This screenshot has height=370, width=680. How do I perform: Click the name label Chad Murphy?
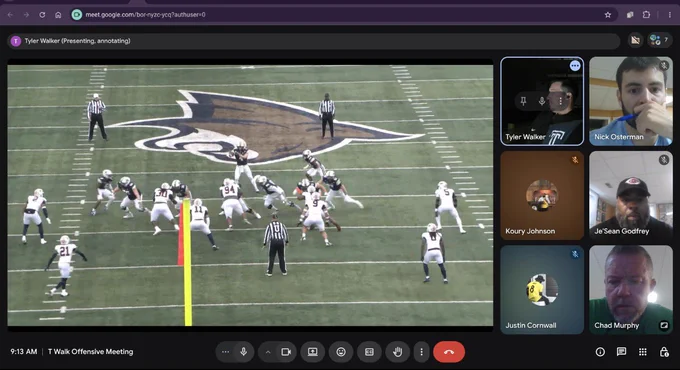(617, 325)
